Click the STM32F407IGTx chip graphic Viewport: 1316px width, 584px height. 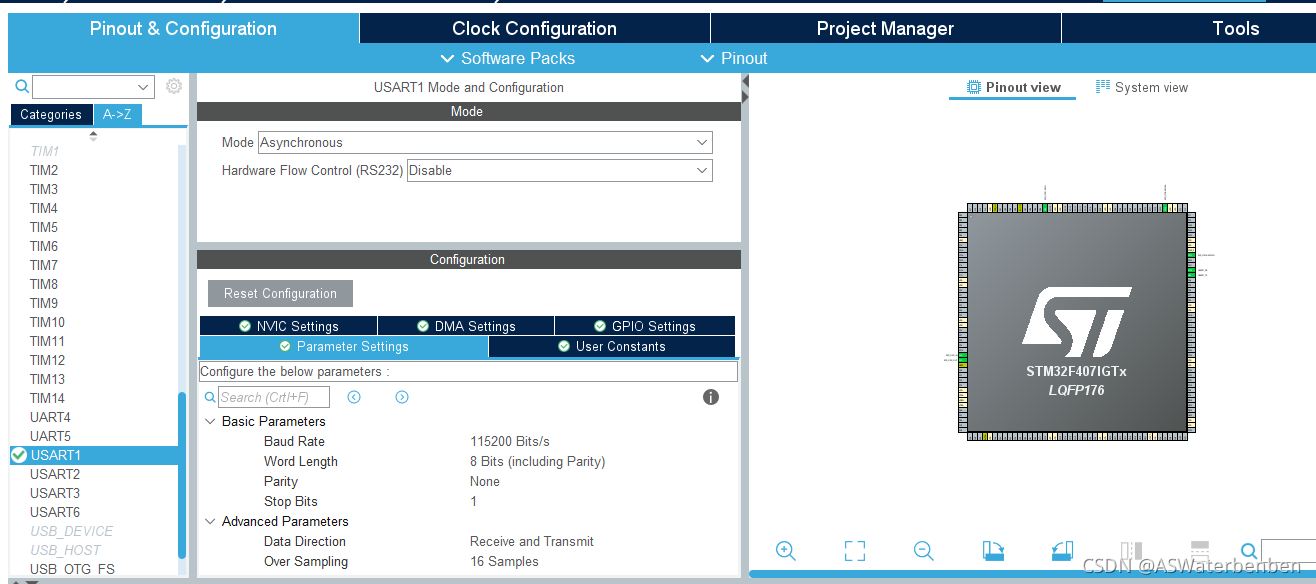click(1076, 320)
